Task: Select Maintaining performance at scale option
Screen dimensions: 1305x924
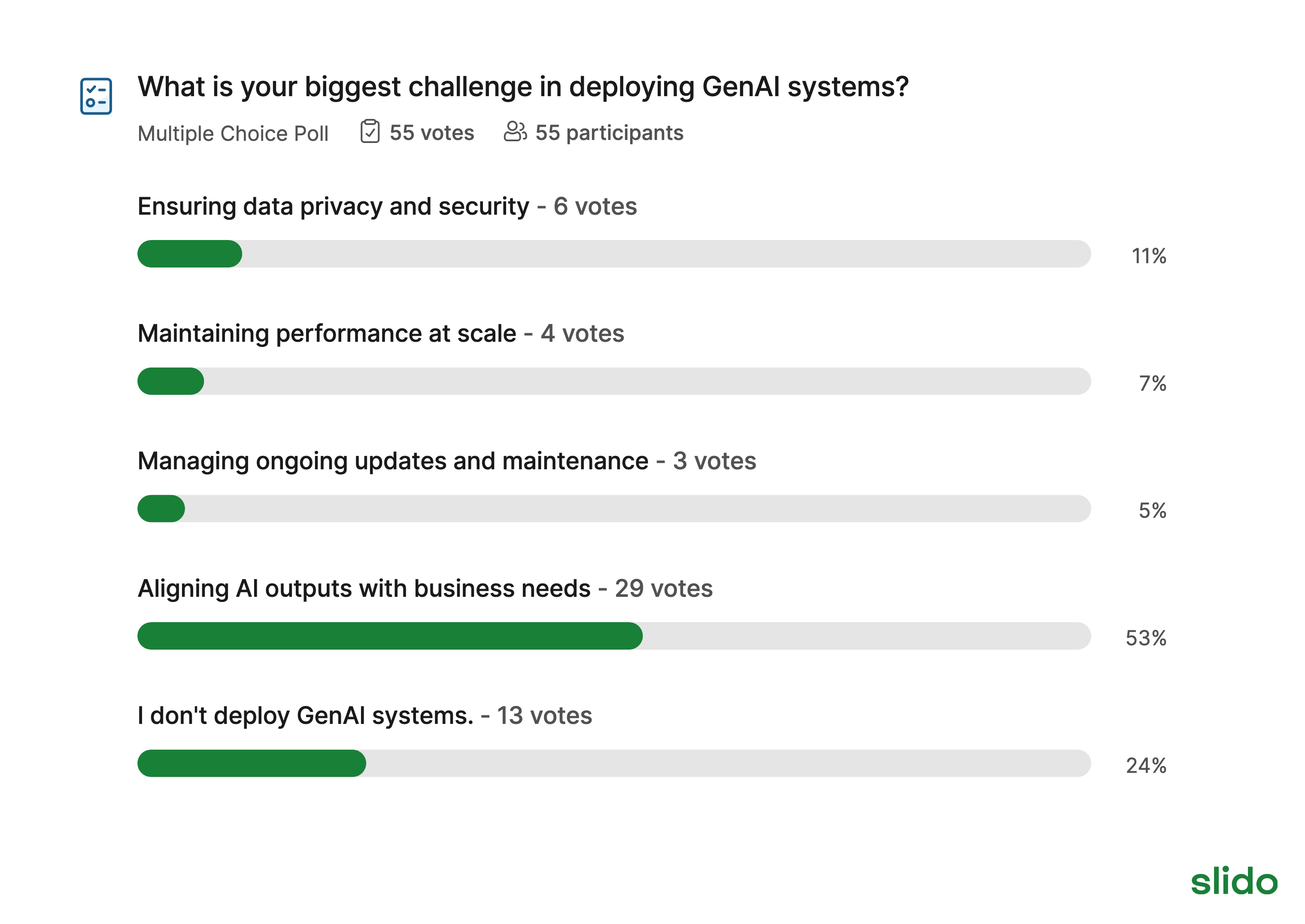Action: [x=327, y=334]
